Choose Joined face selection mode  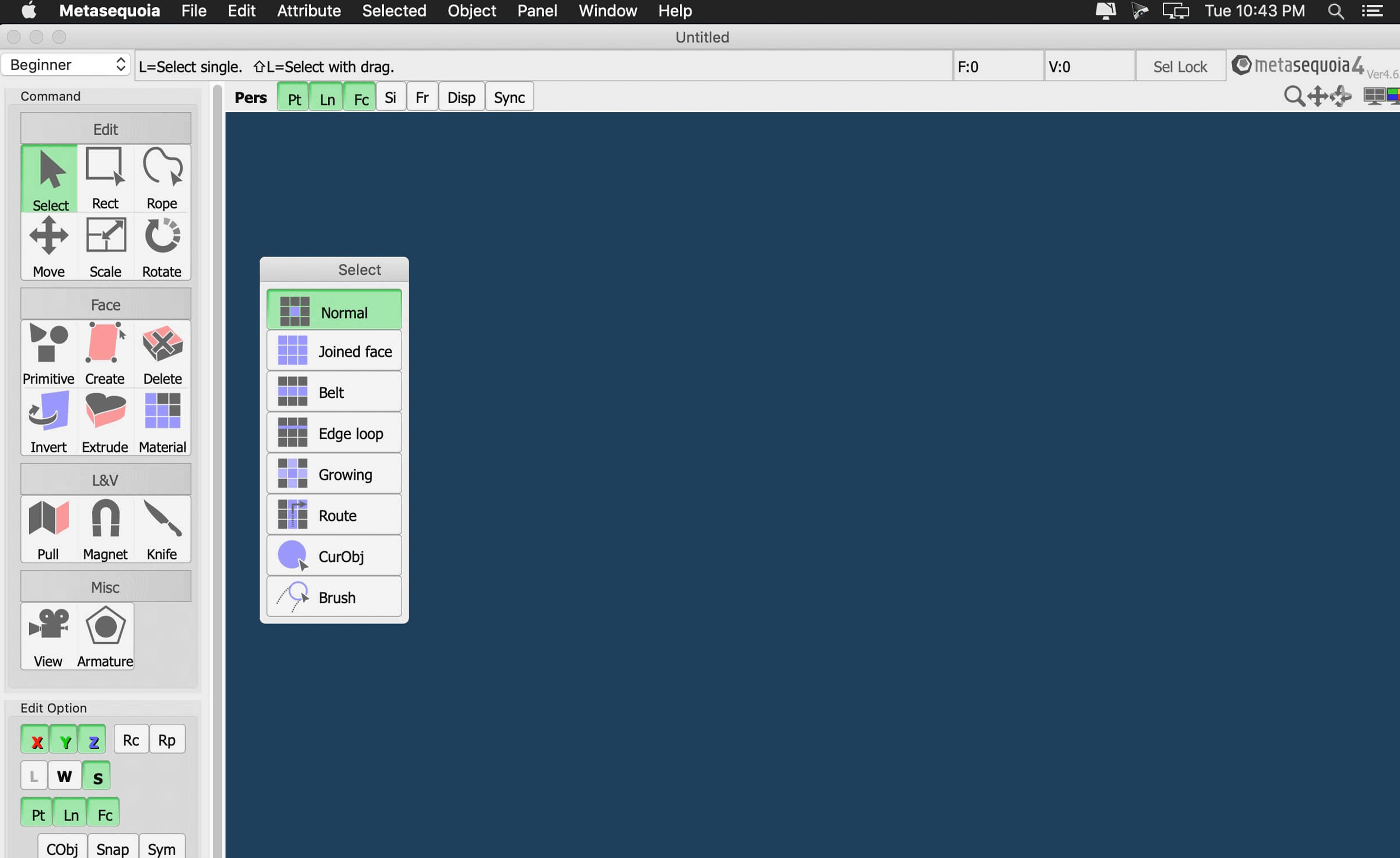point(334,351)
